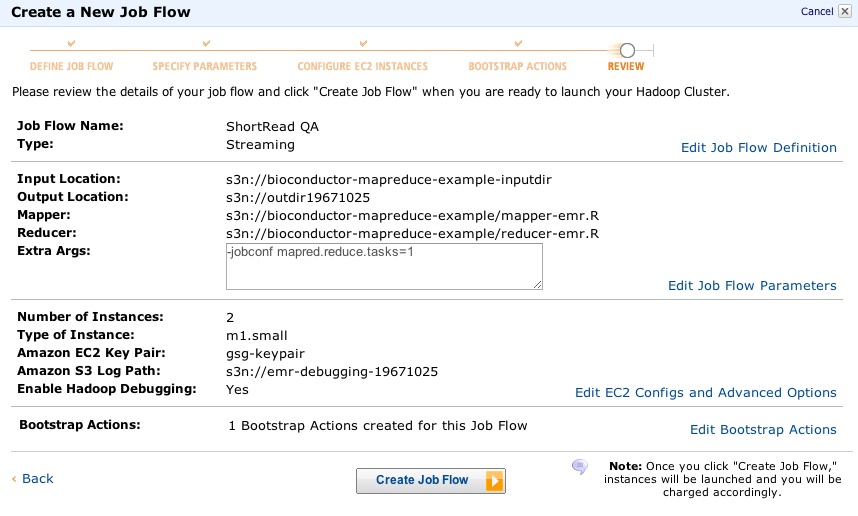Image resolution: width=858 pixels, height=516 pixels.
Task: Click the checkmark above Bootstrap Actions
Action: click(518, 44)
